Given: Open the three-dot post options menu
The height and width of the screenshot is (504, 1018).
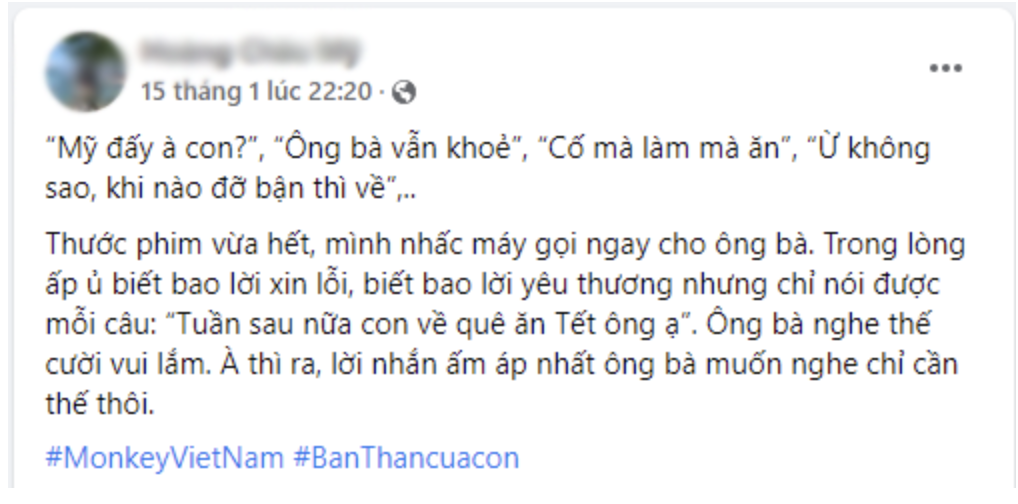Looking at the screenshot, I should pos(945,68).
